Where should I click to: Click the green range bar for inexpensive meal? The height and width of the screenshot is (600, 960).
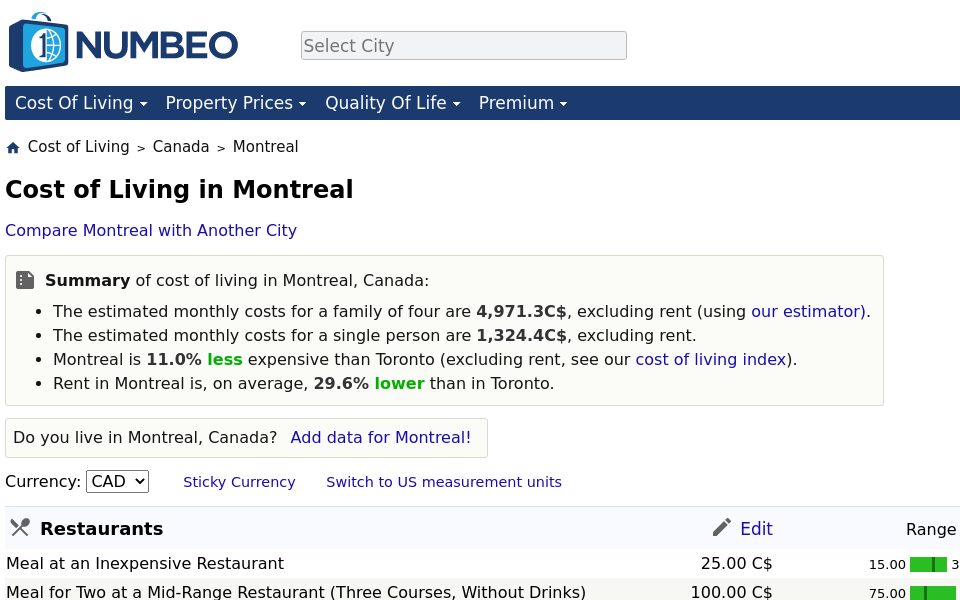[930, 564]
